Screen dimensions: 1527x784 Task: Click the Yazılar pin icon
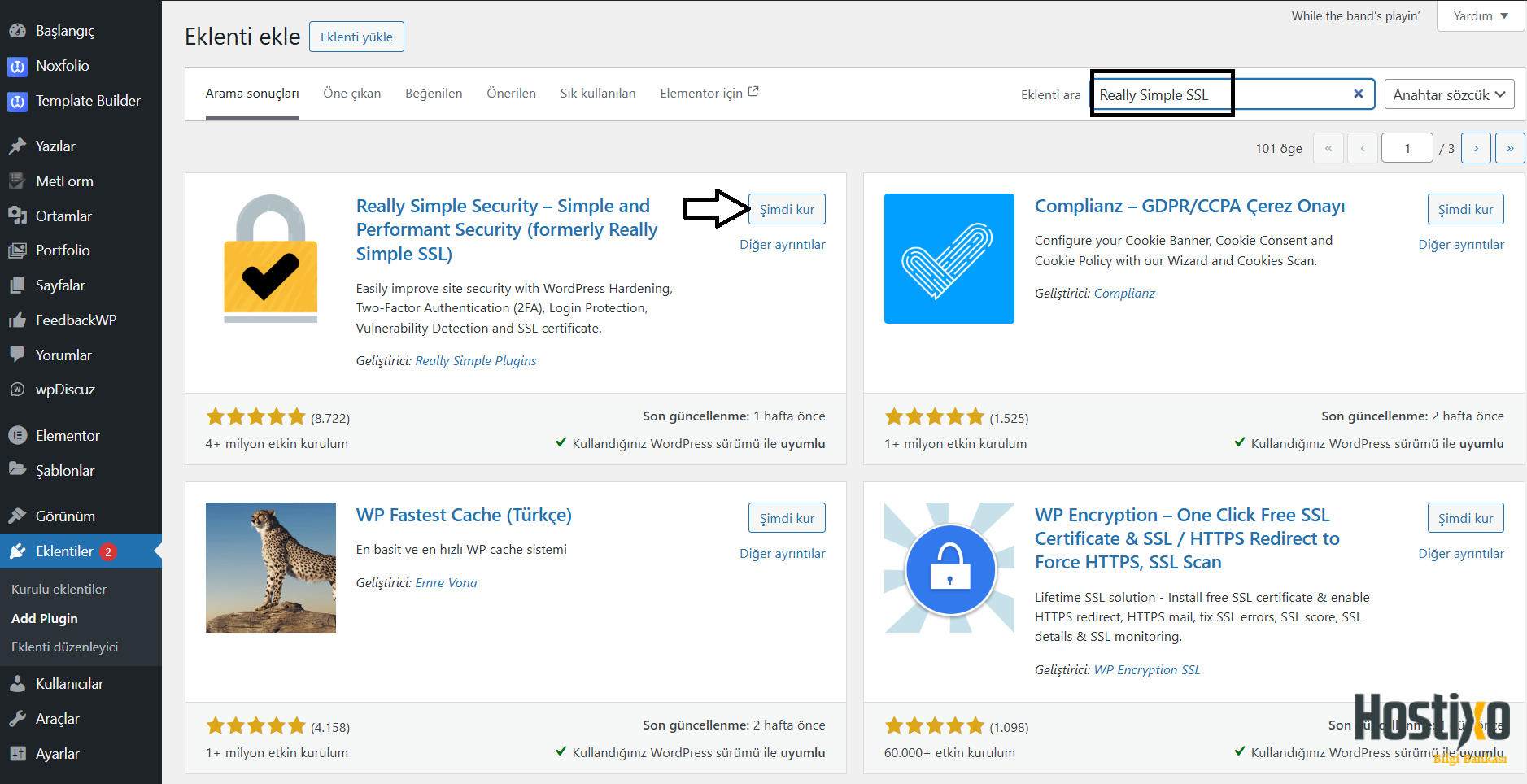pyautogui.click(x=17, y=146)
